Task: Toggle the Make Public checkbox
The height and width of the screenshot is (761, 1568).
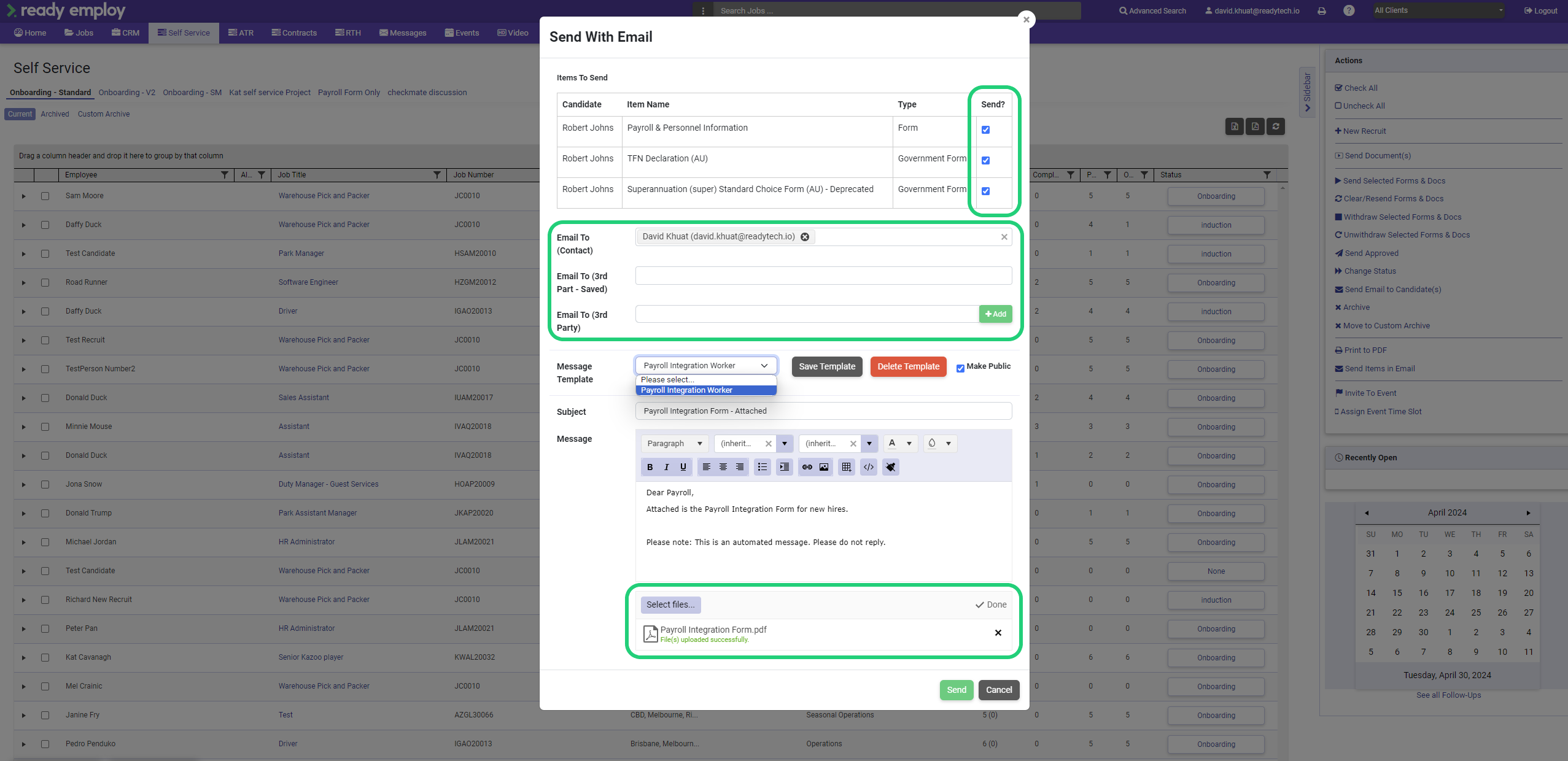Action: pos(960,369)
